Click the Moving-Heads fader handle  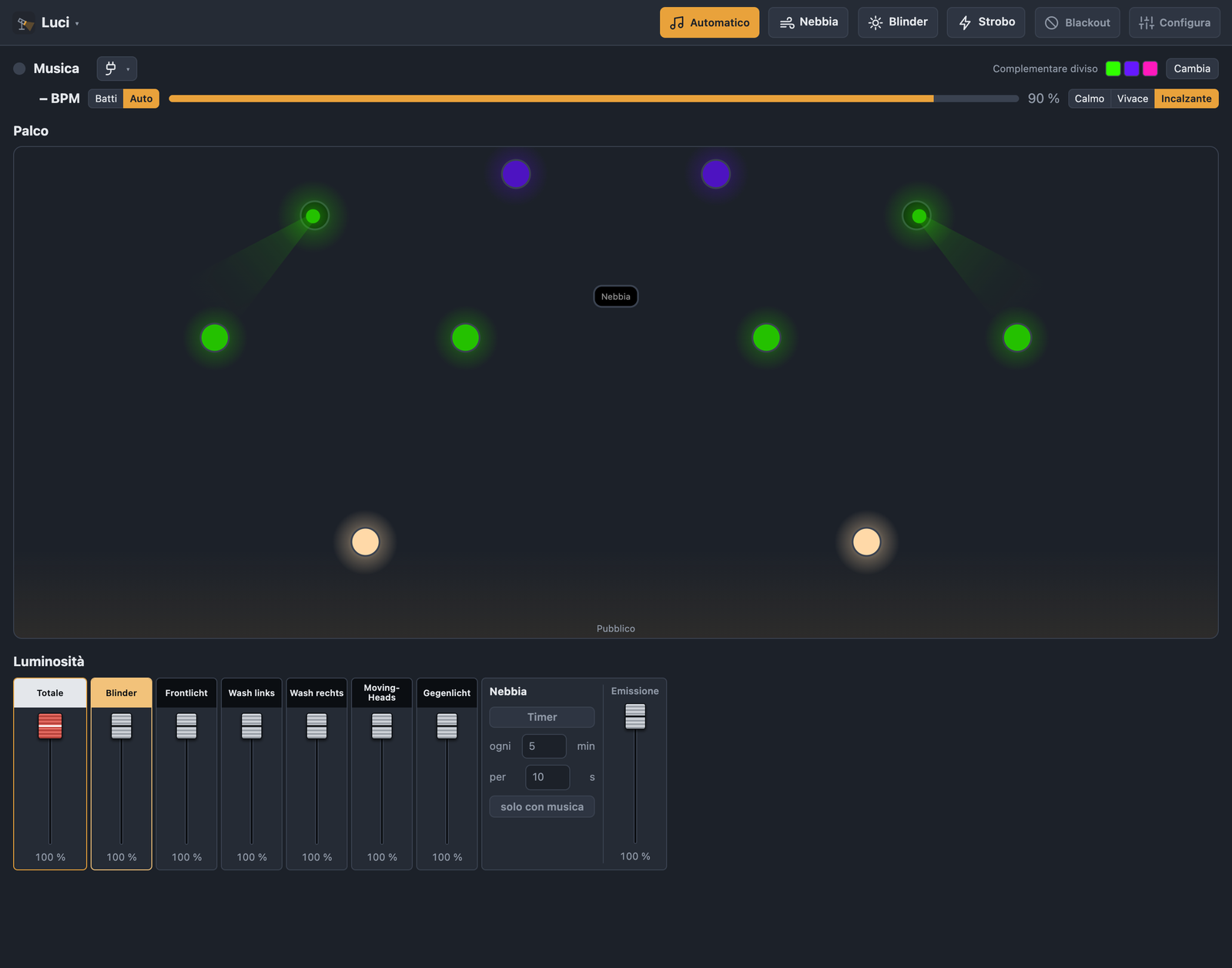click(x=382, y=725)
